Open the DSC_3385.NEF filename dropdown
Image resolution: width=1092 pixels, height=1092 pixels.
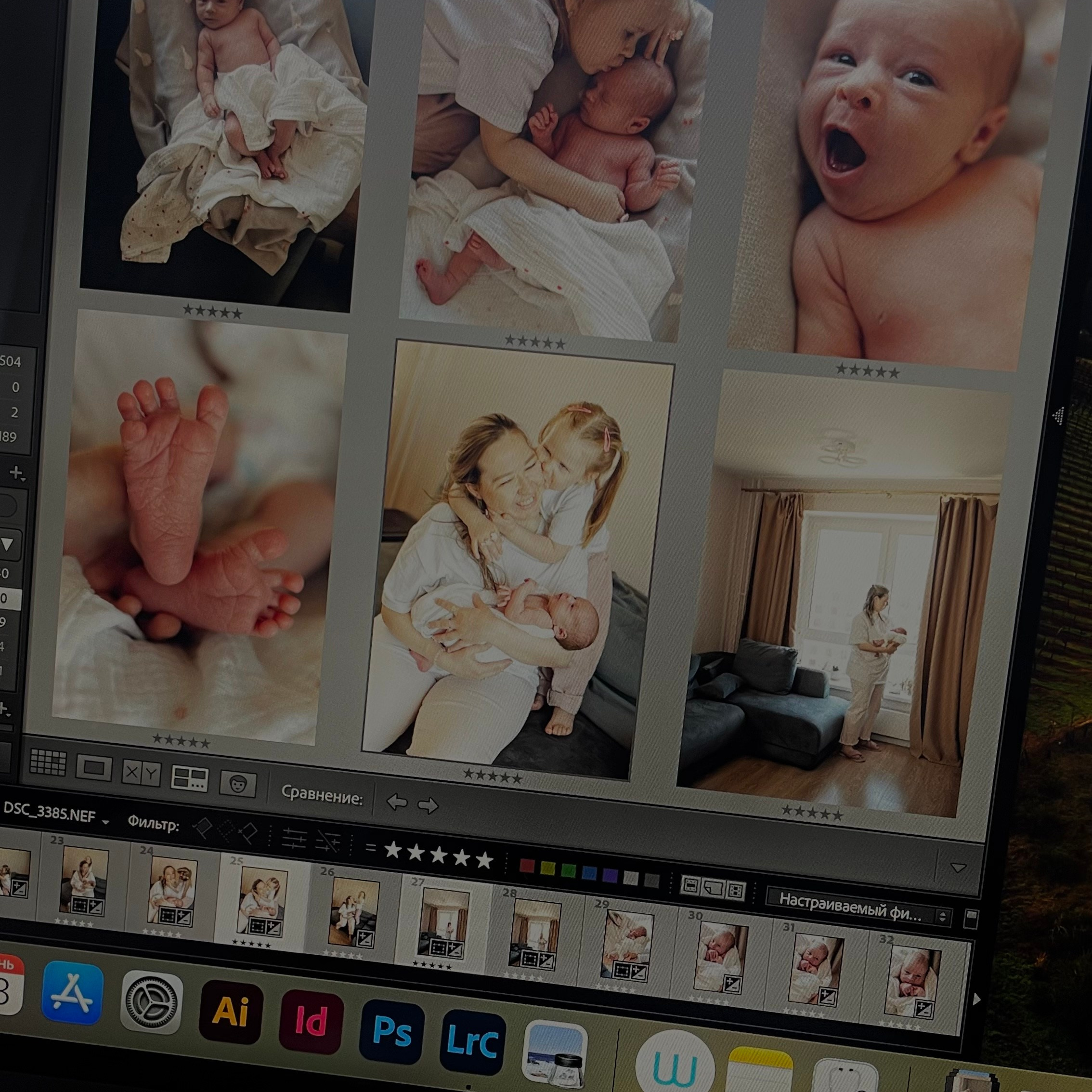coord(105,821)
